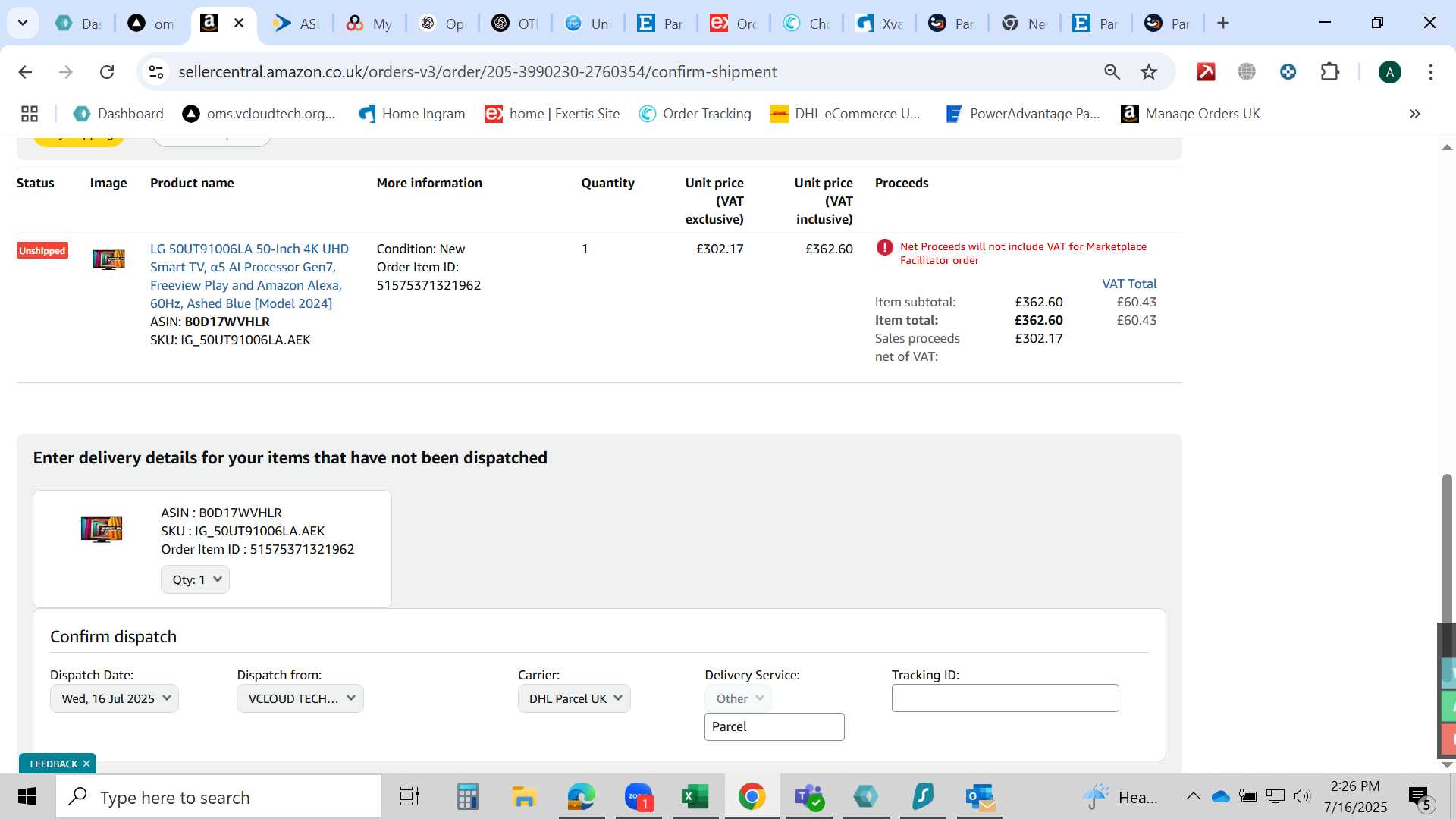Show more bookmarks with the double chevron
This screenshot has width=1456, height=819.
click(x=1414, y=114)
